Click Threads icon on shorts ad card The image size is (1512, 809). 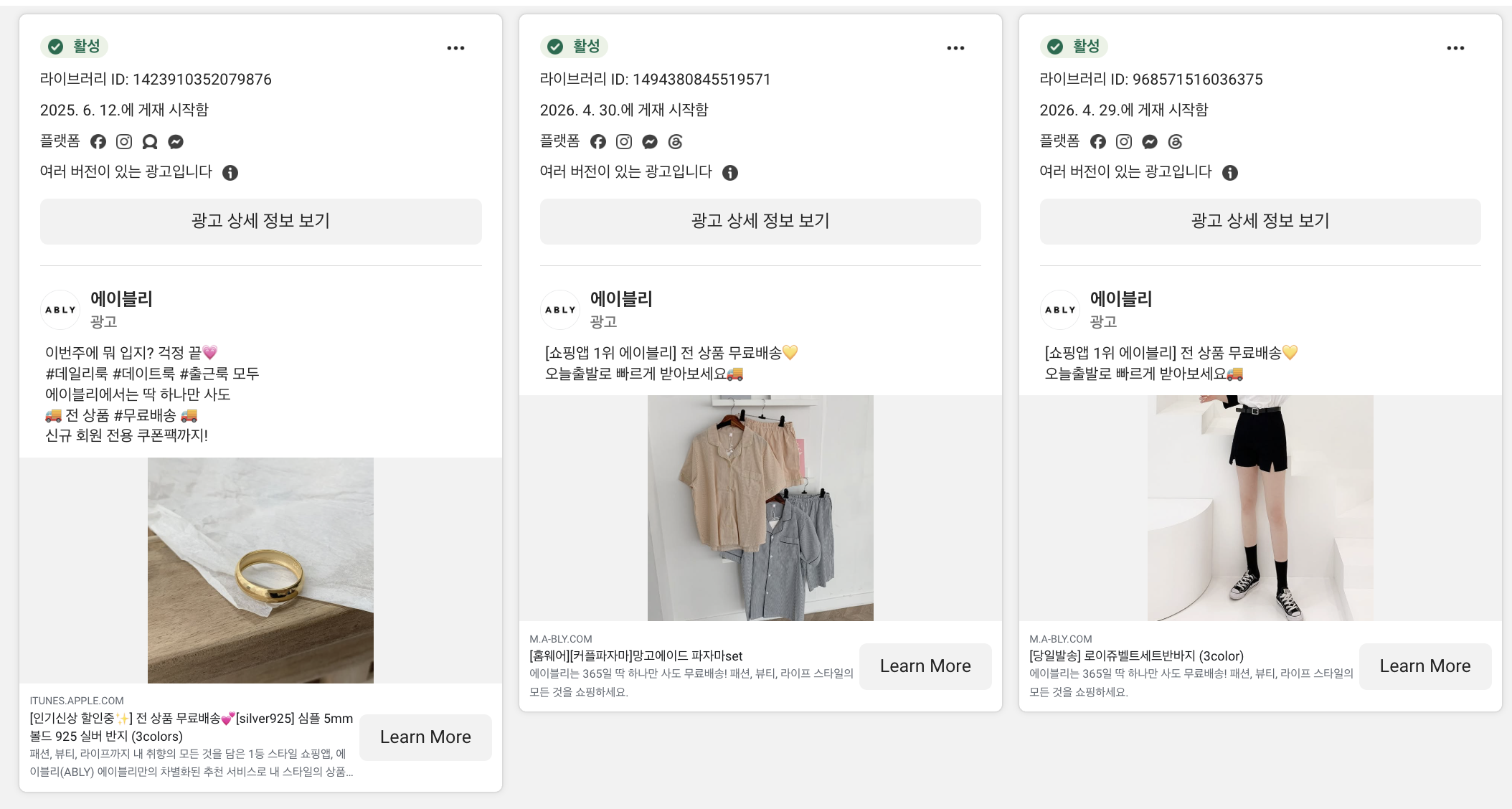point(1176,141)
